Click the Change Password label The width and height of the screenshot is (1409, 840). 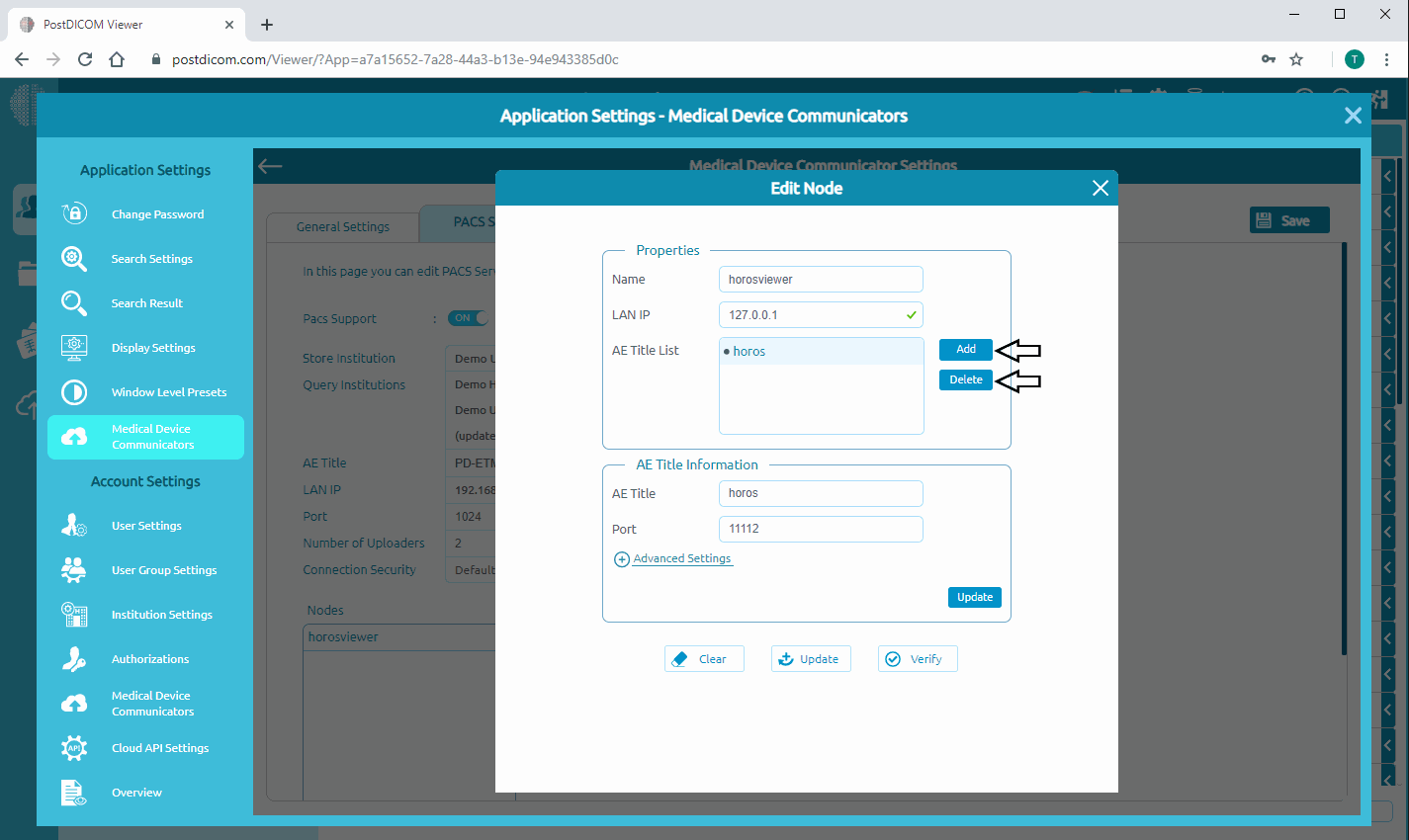(157, 213)
